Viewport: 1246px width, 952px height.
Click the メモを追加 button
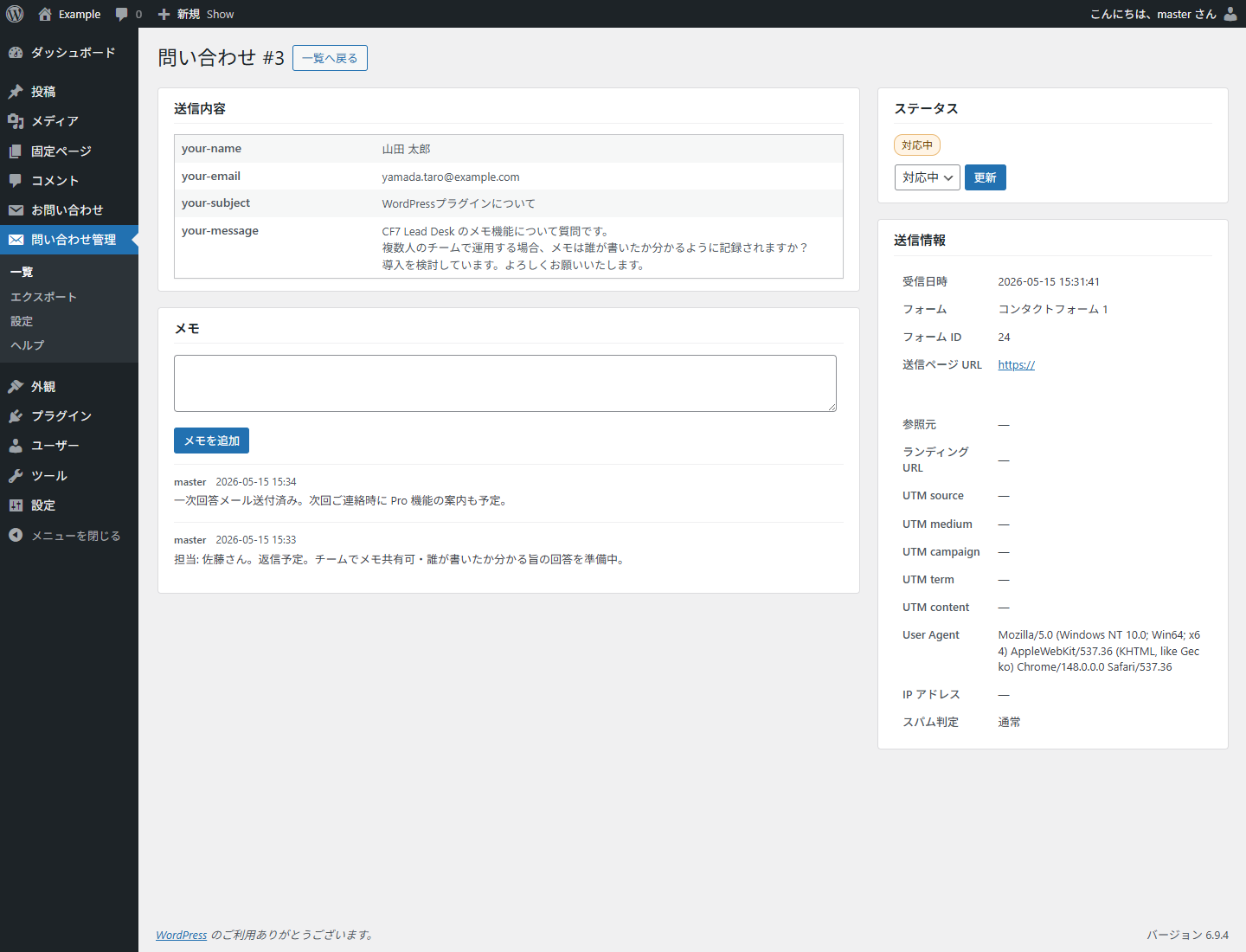(212, 441)
